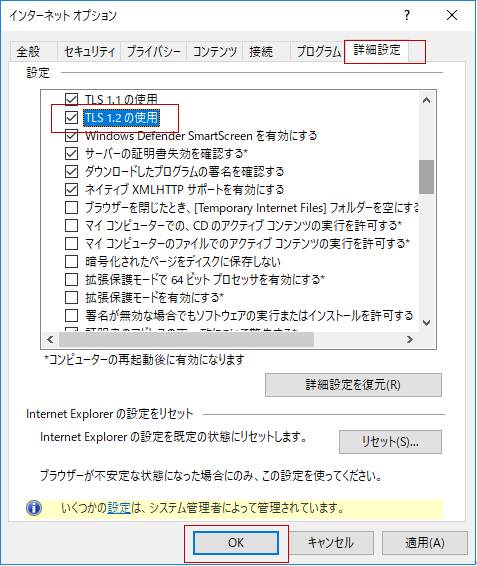
Task: Click the リセット(S)... button
Action: 390,442
